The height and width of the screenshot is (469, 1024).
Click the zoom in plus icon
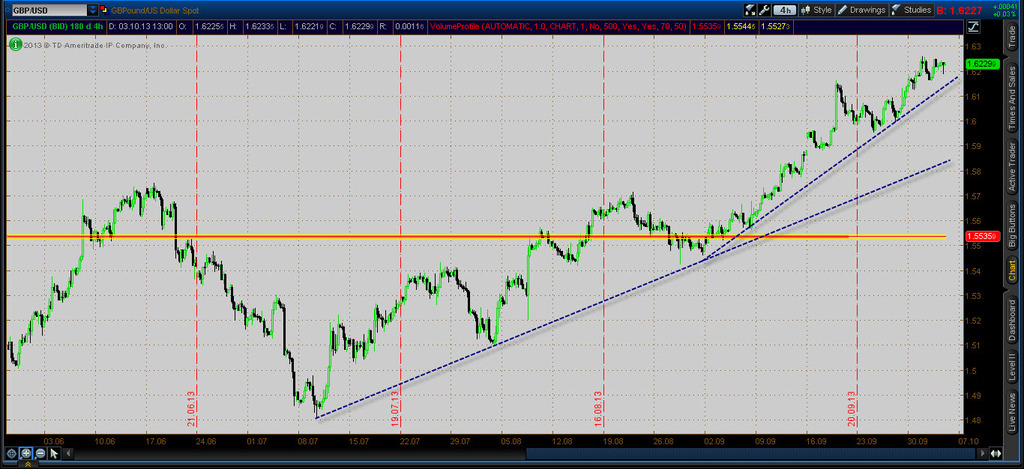point(26,453)
